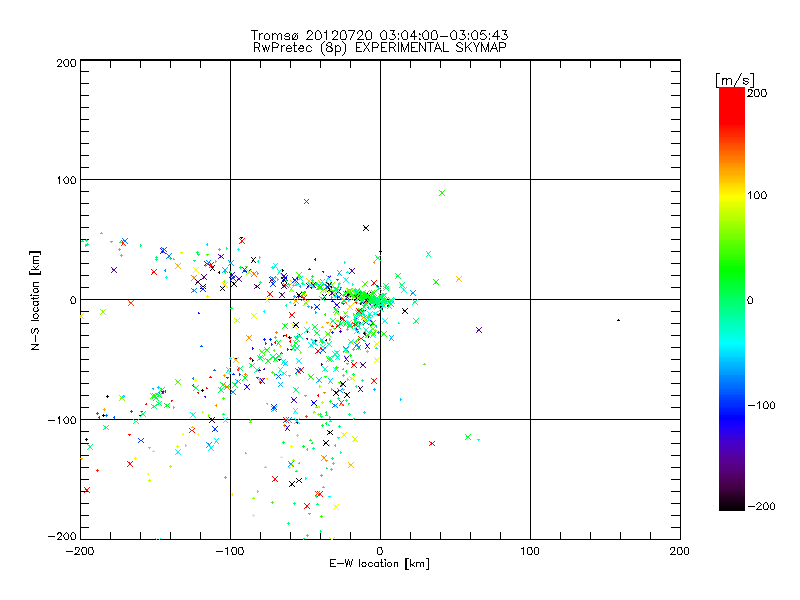This screenshot has width=800, height=600.
Task: Click the orange X marker east of origin
Action: click(x=459, y=279)
